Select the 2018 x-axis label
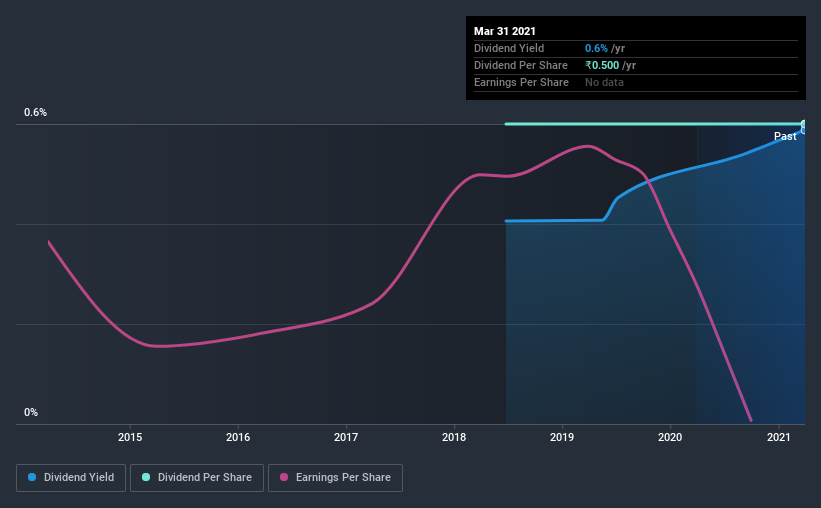This screenshot has height=508, width=821. [454, 437]
